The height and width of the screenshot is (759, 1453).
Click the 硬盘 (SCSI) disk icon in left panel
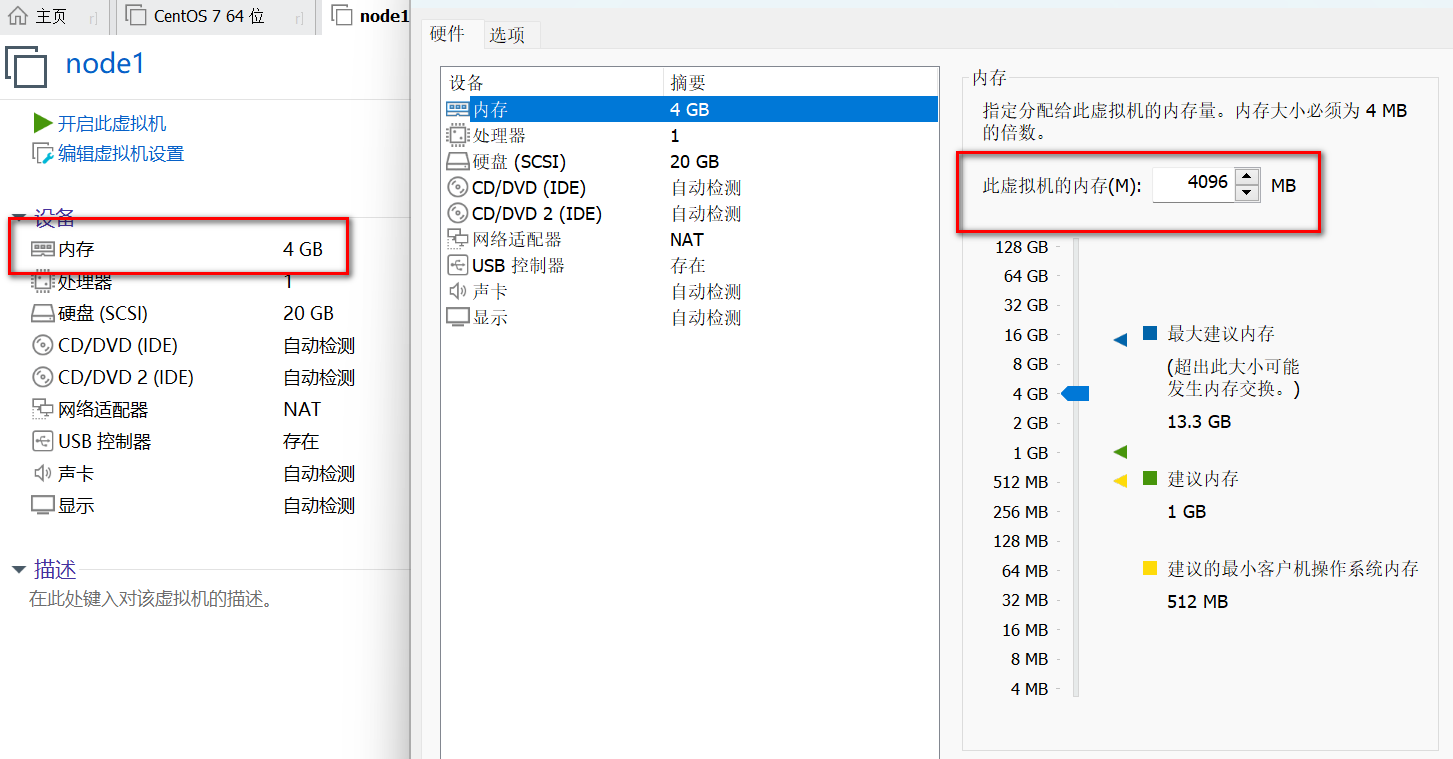point(43,314)
